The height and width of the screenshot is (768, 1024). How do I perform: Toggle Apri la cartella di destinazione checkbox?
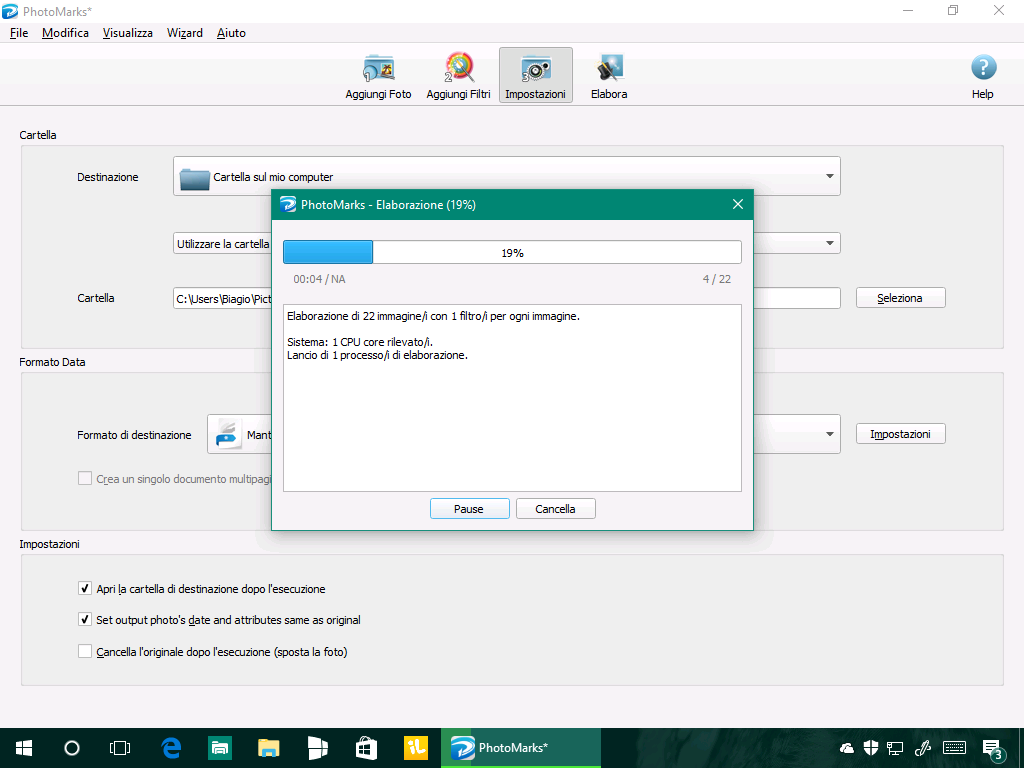[x=85, y=588]
